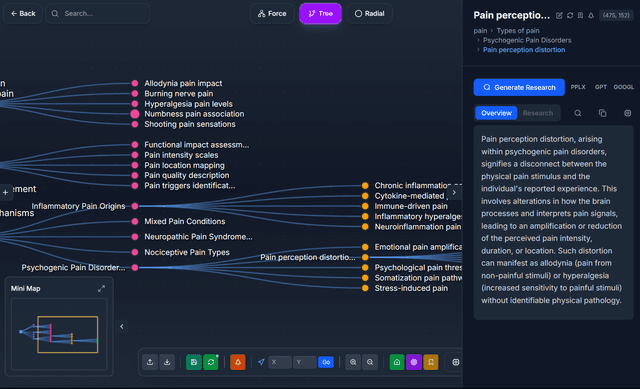640x389 pixels.
Task: Collapse the Inflammatory Pain Origins node
Action: [135, 206]
